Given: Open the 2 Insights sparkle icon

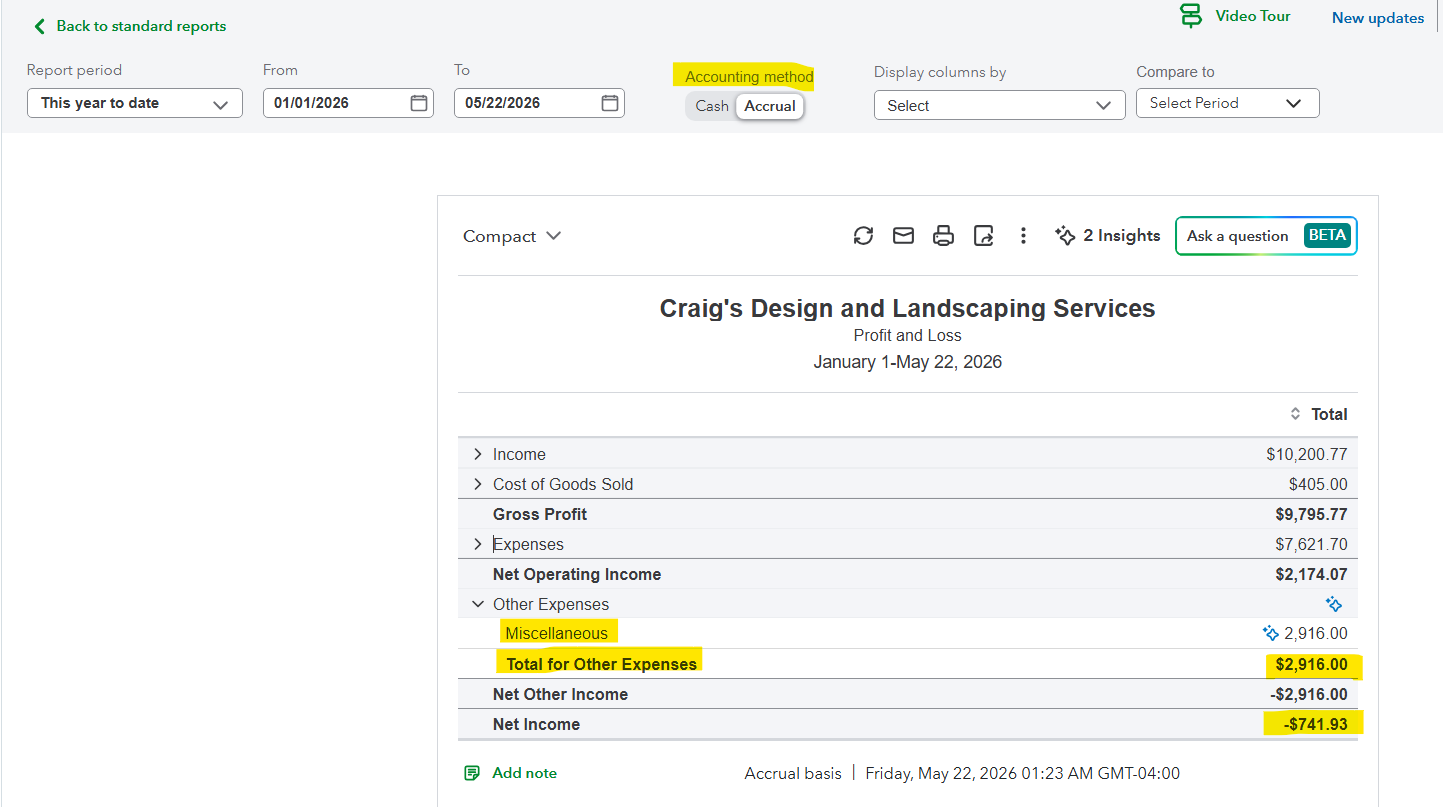Looking at the screenshot, I should [x=1065, y=236].
